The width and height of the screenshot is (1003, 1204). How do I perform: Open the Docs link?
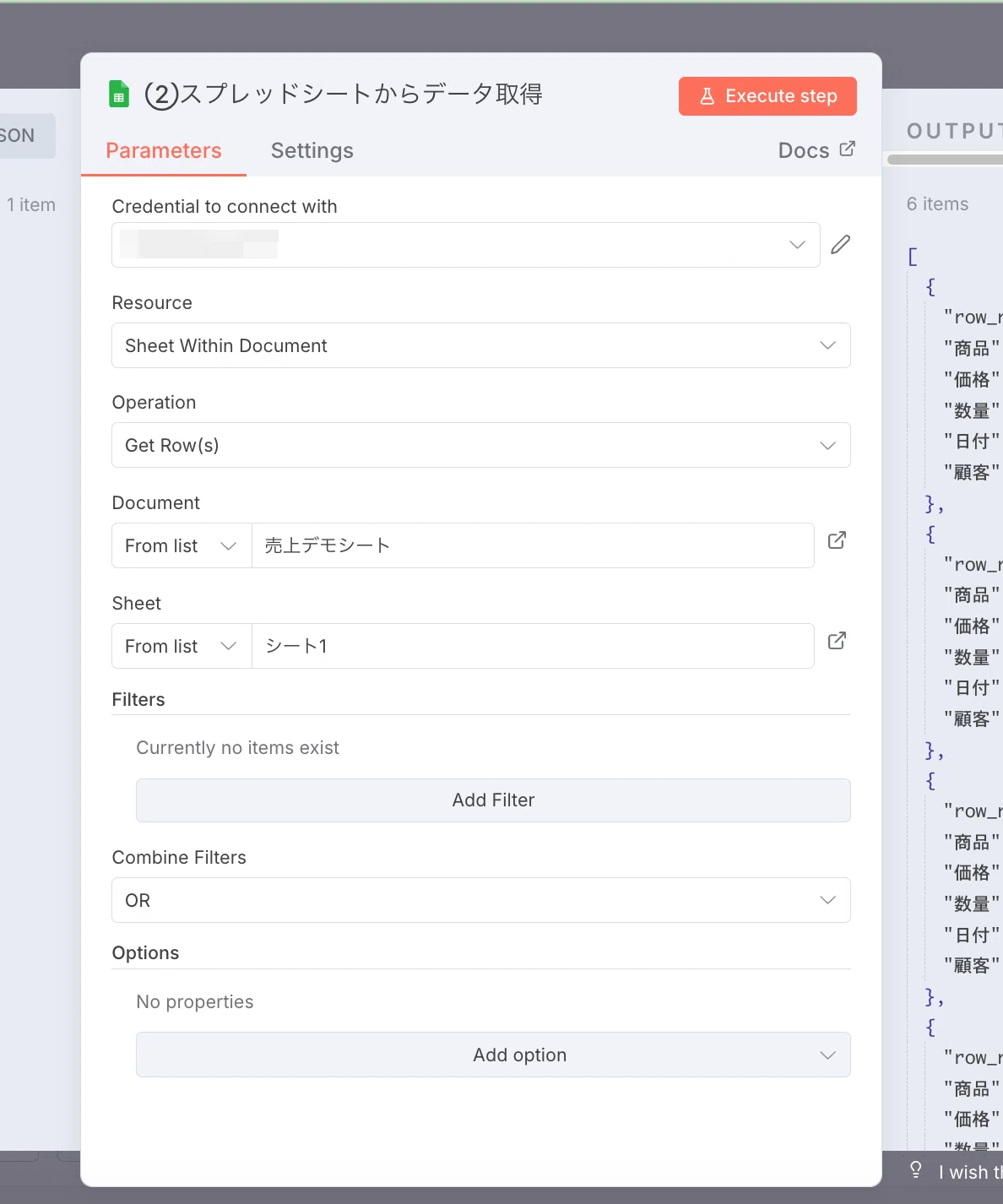click(816, 150)
